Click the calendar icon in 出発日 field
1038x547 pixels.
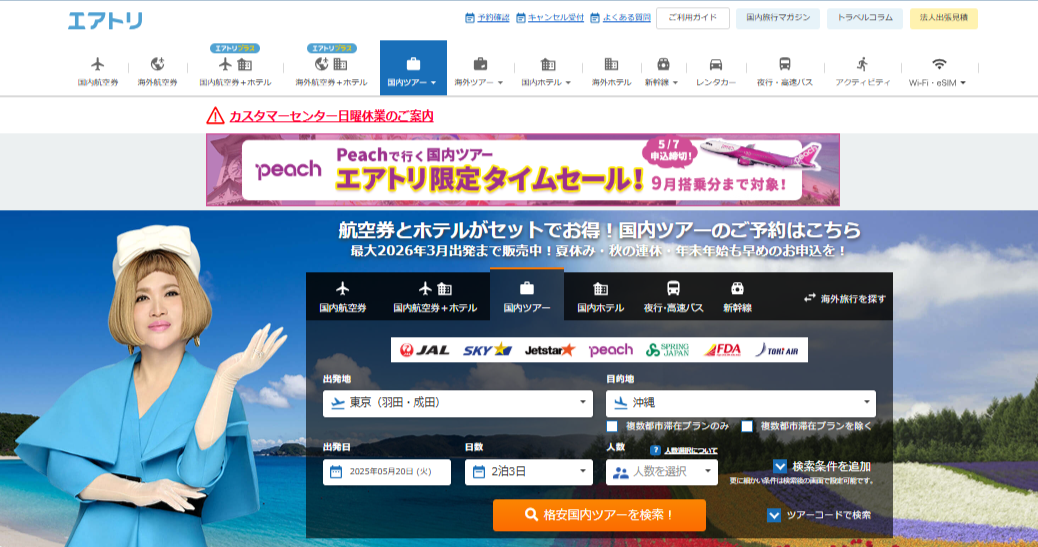336,472
